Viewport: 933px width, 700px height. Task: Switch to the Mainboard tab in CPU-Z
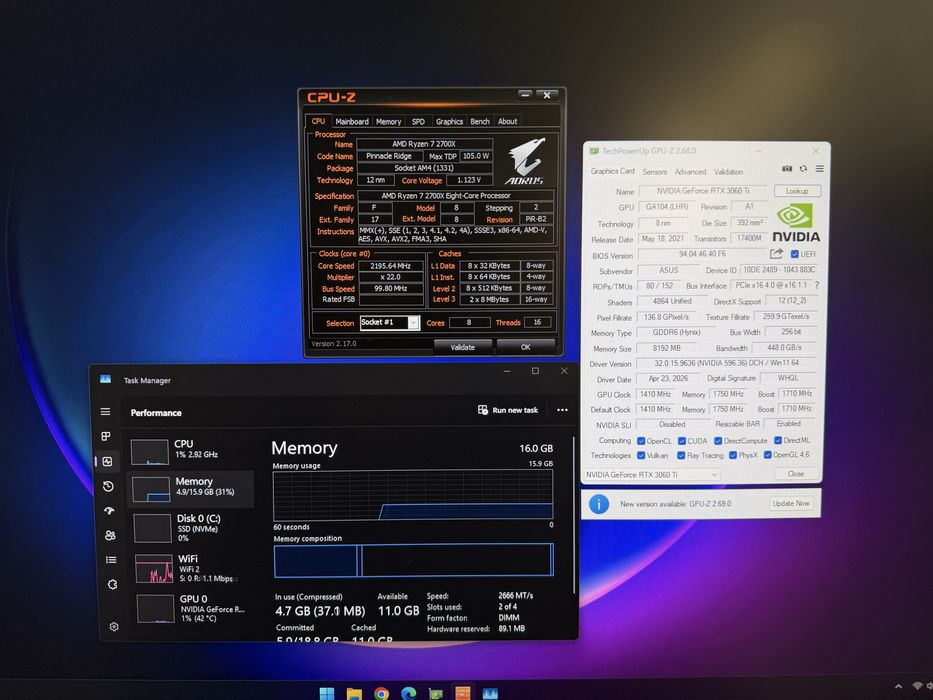coord(352,121)
